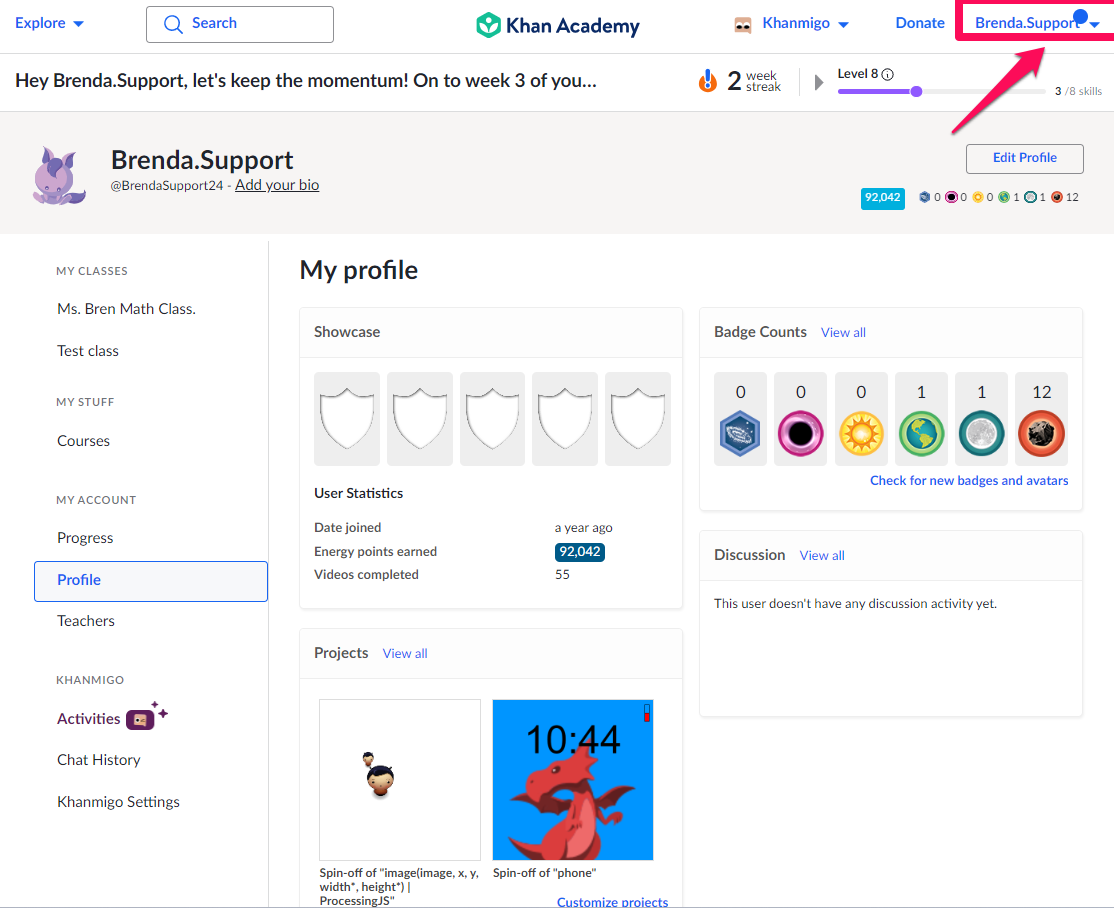This screenshot has width=1114, height=908.
Task: Click the Spin-off of image ProcessingJS title
Action: point(399,887)
